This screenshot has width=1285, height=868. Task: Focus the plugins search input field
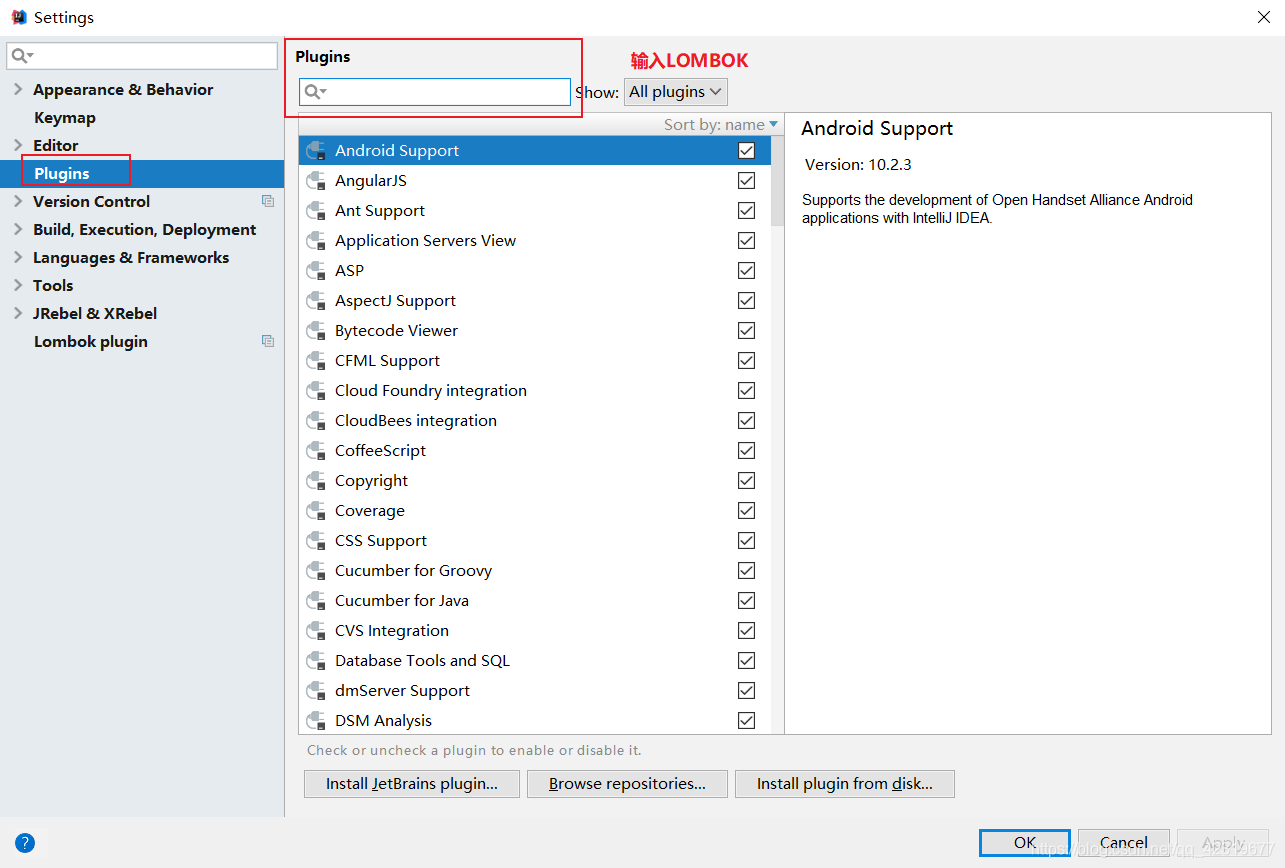(x=435, y=92)
